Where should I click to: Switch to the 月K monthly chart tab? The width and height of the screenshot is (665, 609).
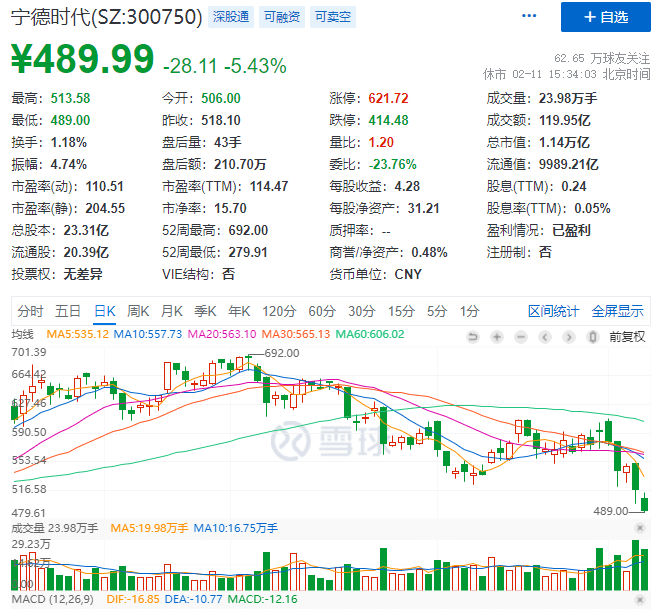172,311
